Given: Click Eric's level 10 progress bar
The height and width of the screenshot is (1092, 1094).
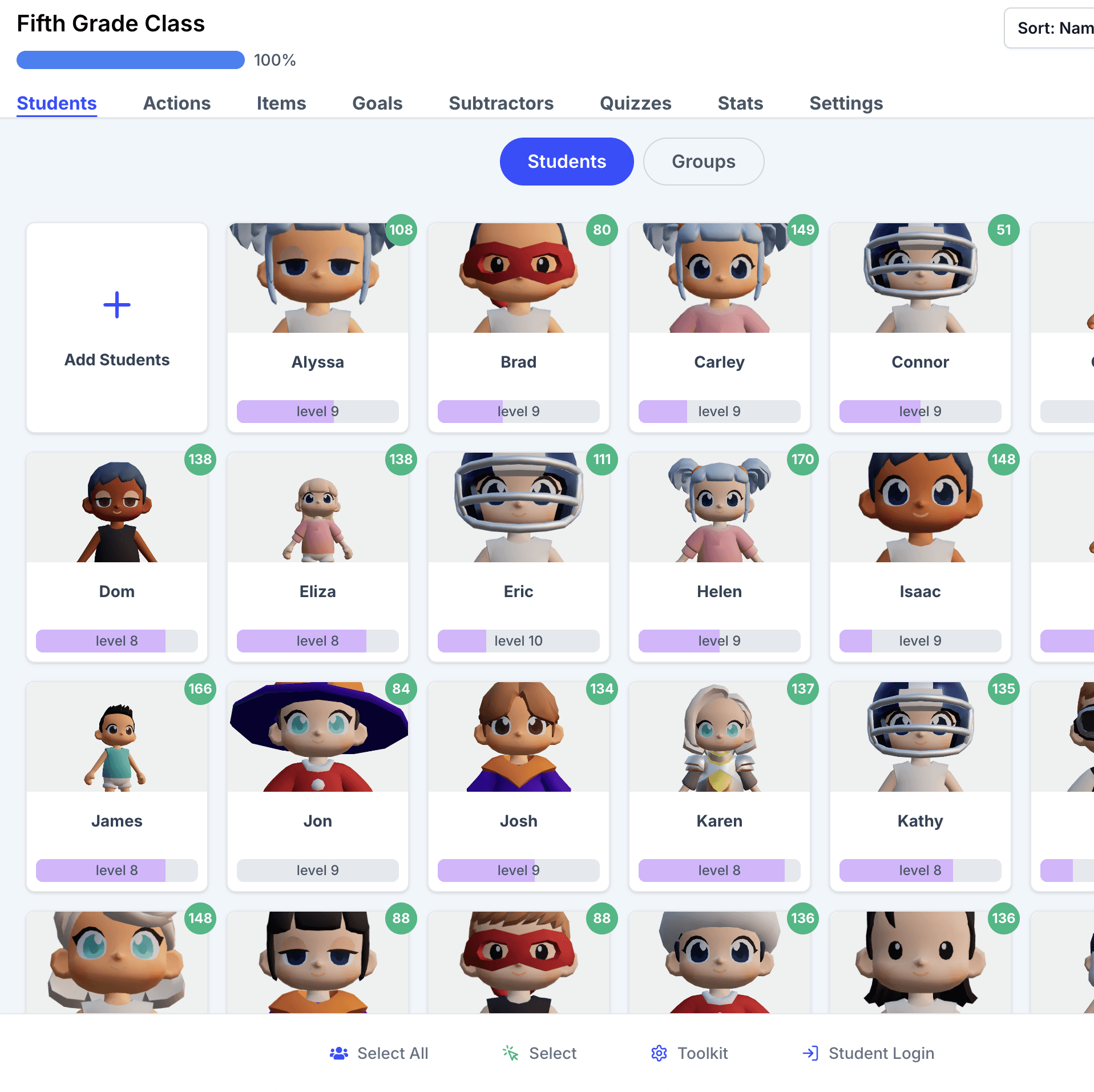Looking at the screenshot, I should 519,641.
